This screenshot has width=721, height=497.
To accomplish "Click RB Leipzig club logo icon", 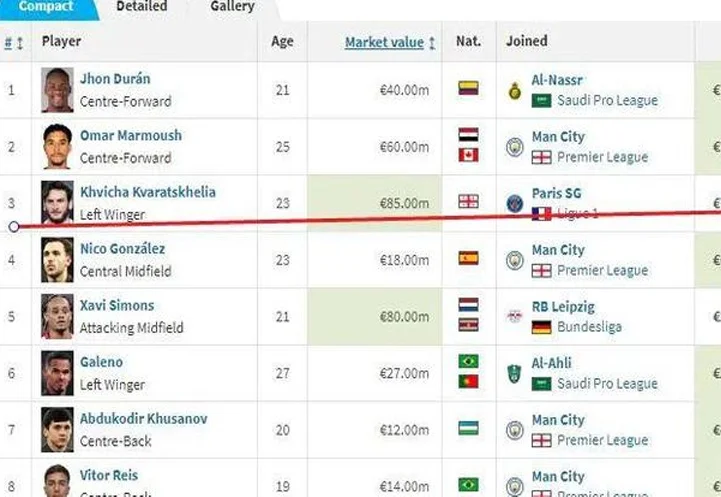I will click(515, 316).
